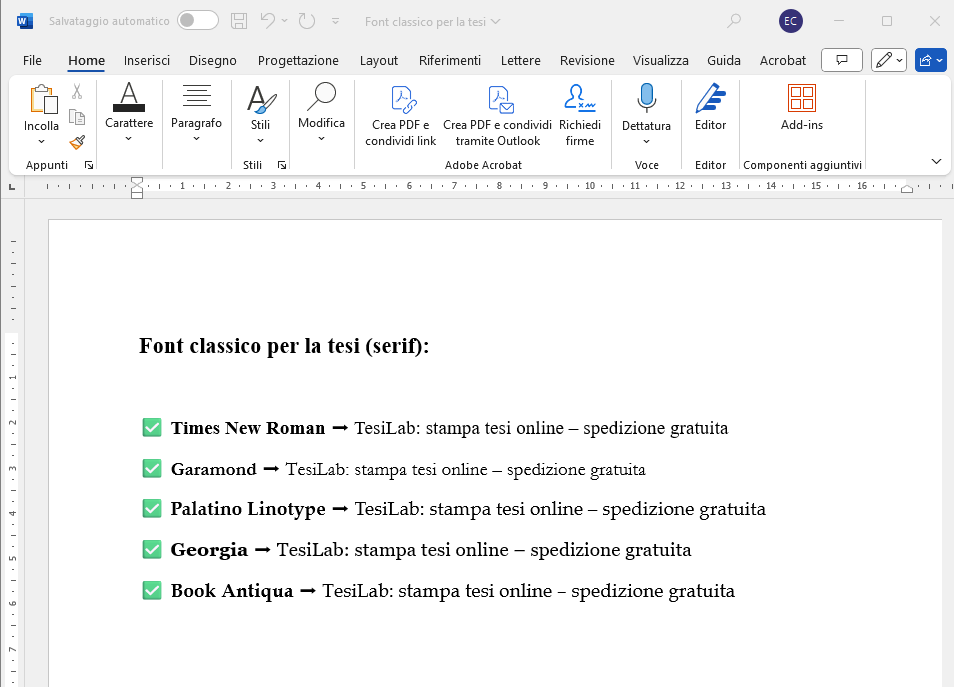Image resolution: width=954 pixels, height=687 pixels.
Task: Open the Editor tool
Action: (710, 108)
